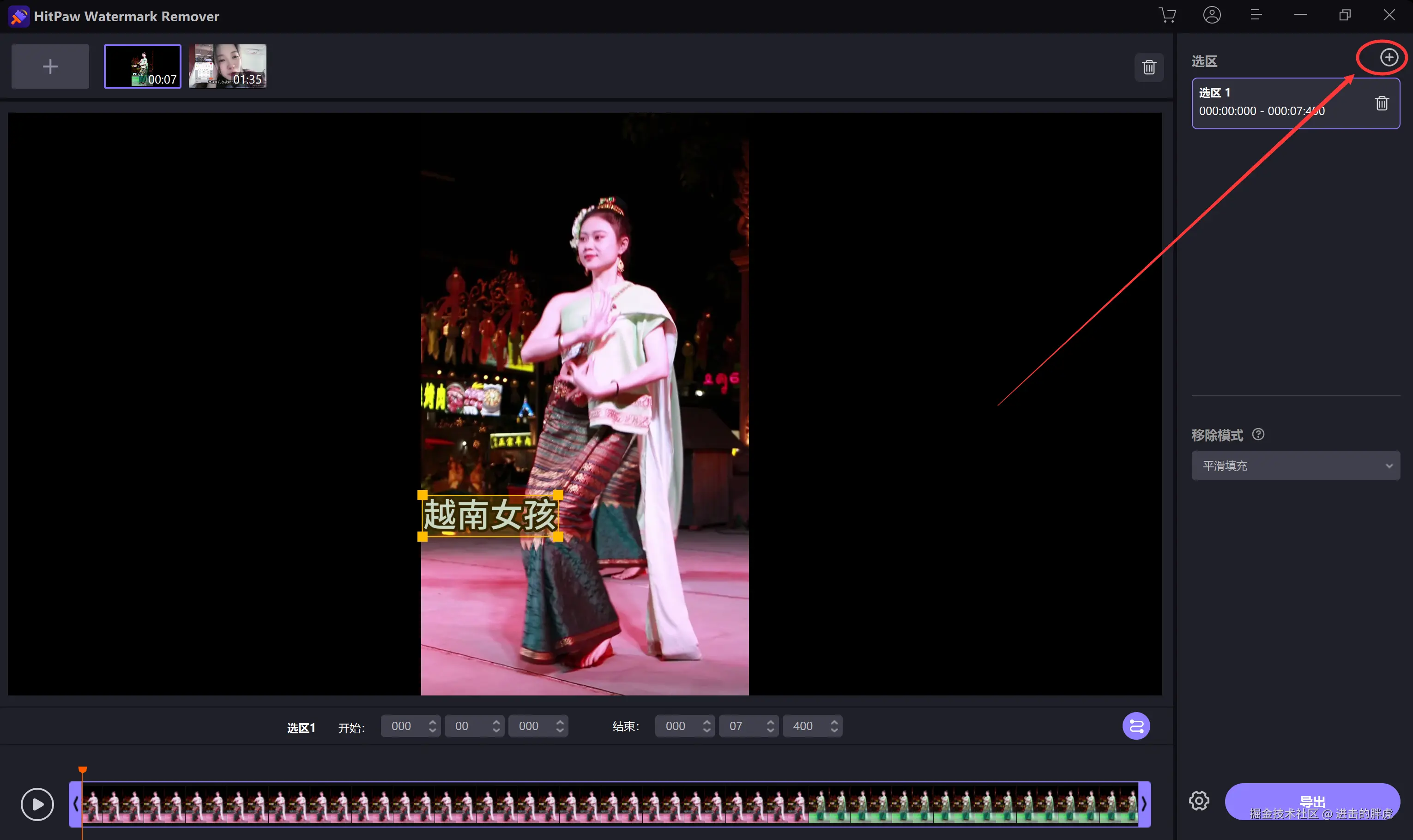Decrease the end milliseconds value 400
The height and width of the screenshot is (840, 1413).
tap(834, 731)
